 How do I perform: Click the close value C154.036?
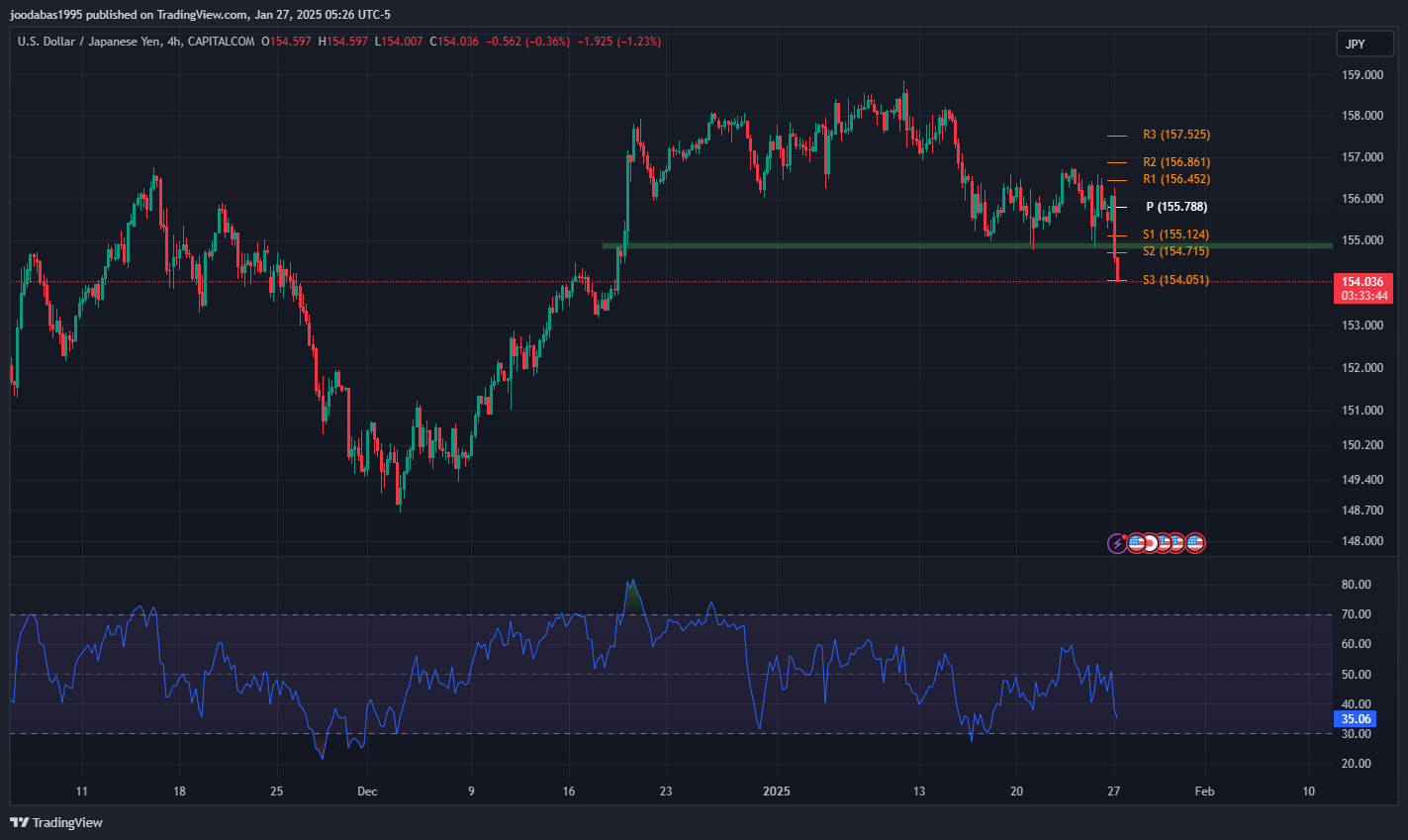pos(454,42)
